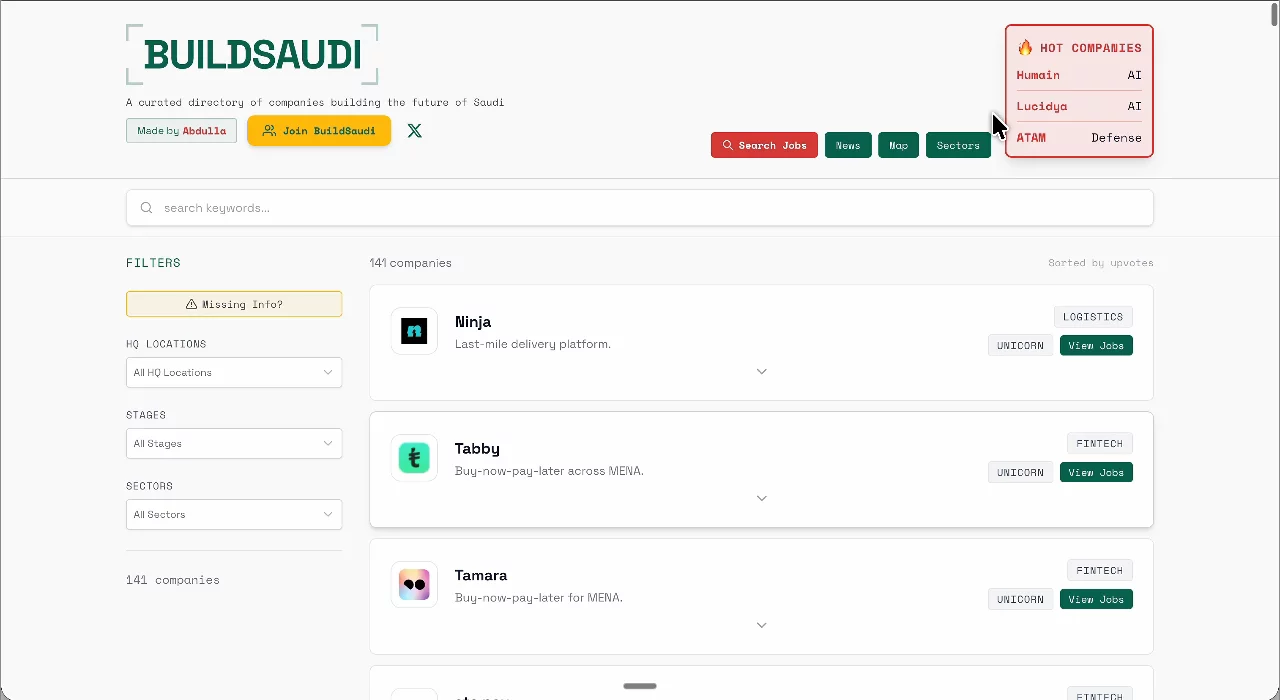Open the All Stages dropdown
The height and width of the screenshot is (700, 1280).
point(234,443)
